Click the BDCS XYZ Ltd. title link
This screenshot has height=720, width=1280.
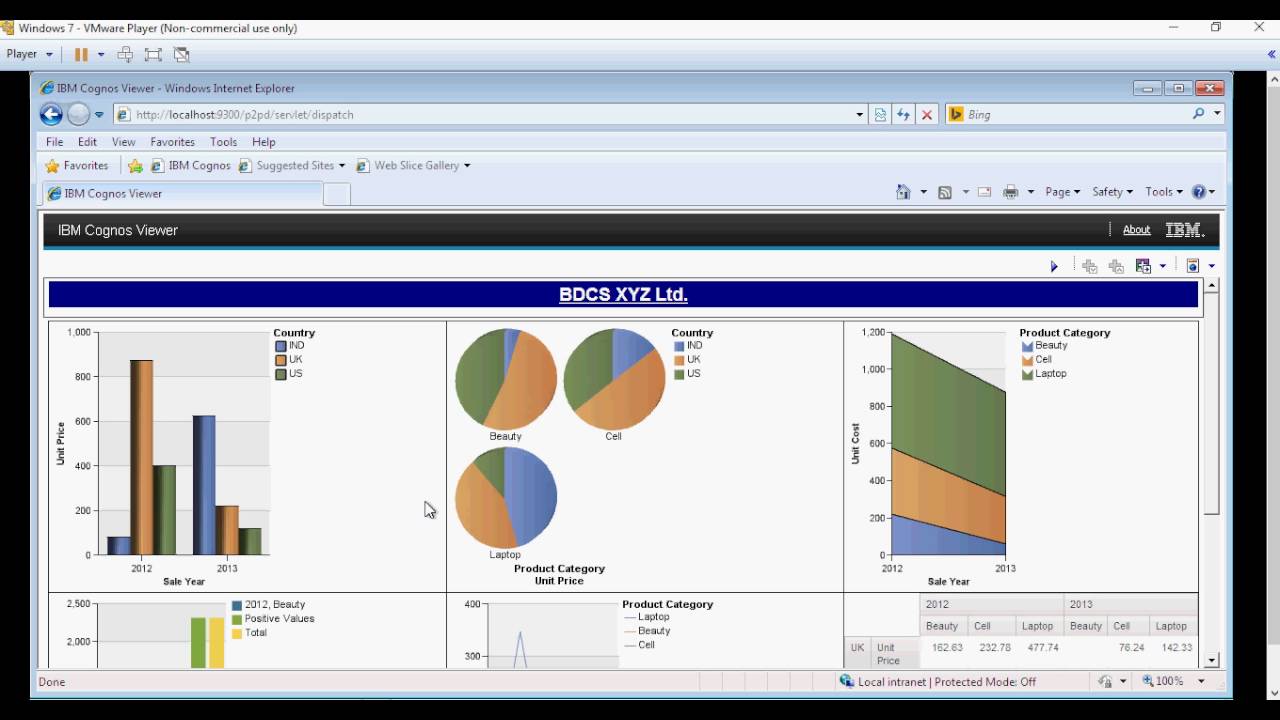point(623,294)
